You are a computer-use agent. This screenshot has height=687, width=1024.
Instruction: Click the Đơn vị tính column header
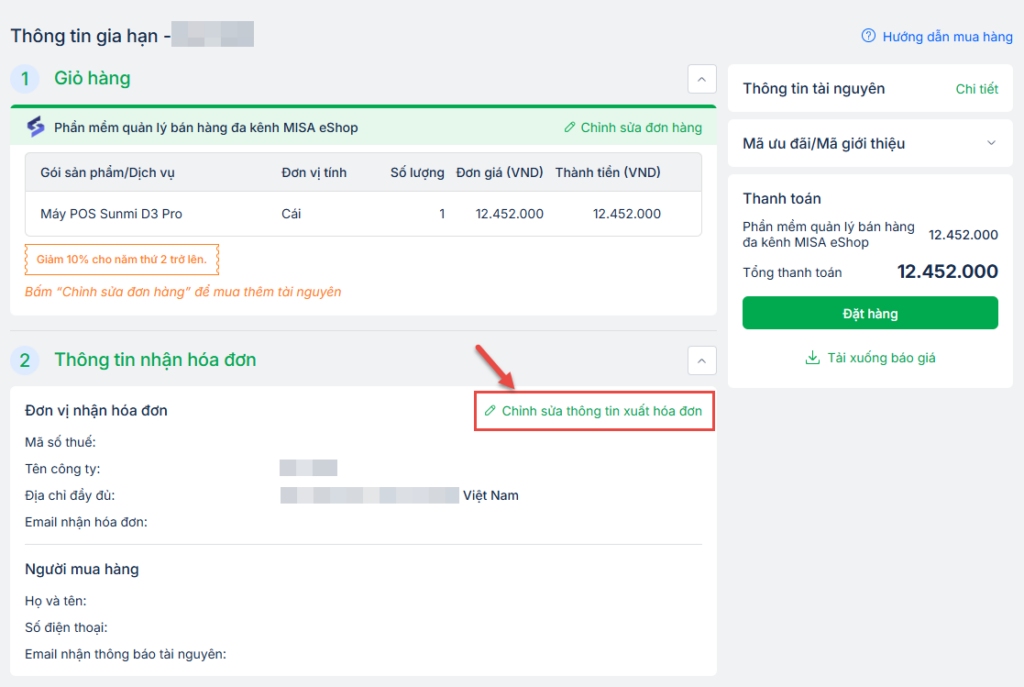[314, 172]
